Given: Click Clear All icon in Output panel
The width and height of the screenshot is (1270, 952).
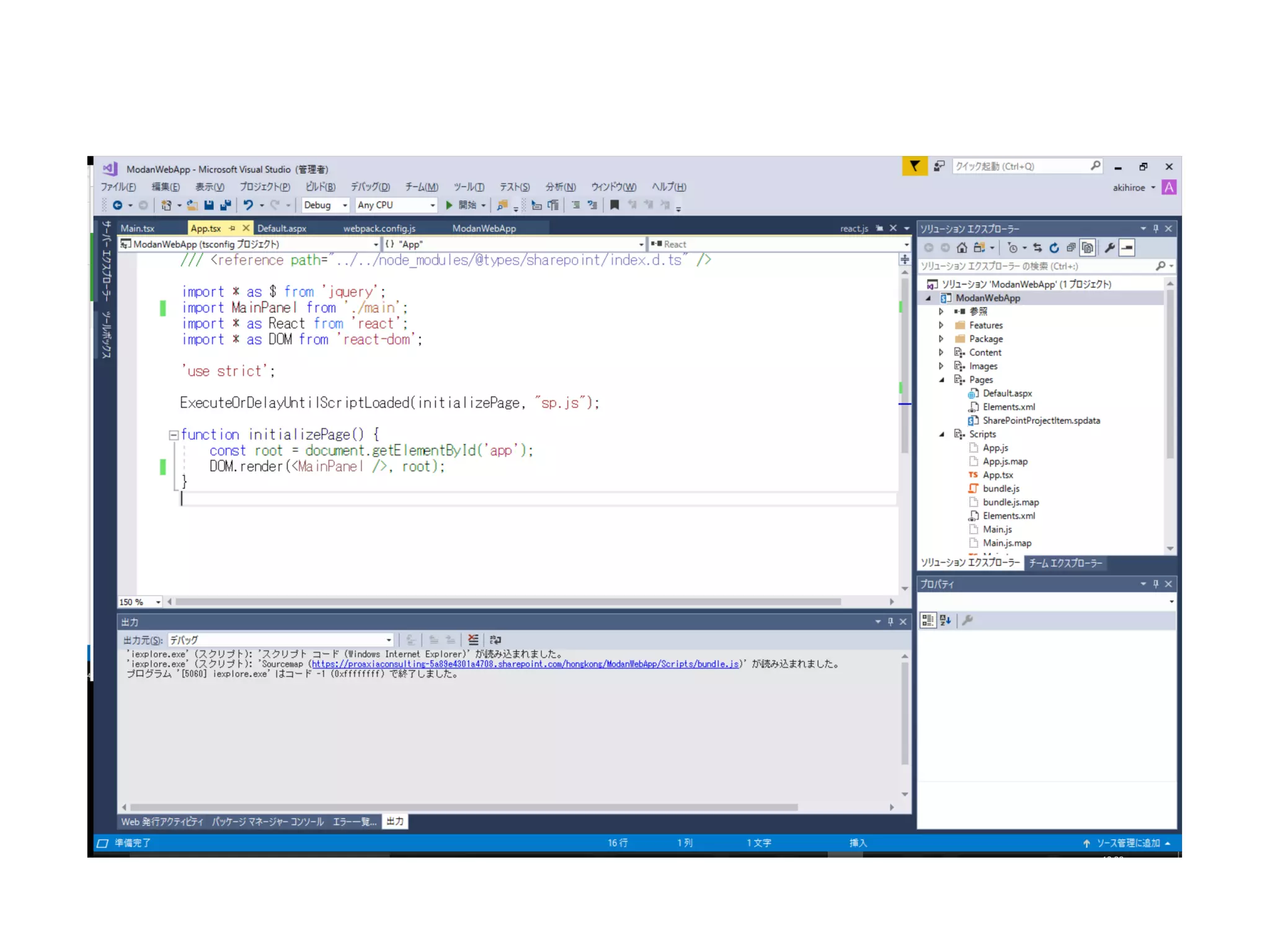Looking at the screenshot, I should pos(473,640).
